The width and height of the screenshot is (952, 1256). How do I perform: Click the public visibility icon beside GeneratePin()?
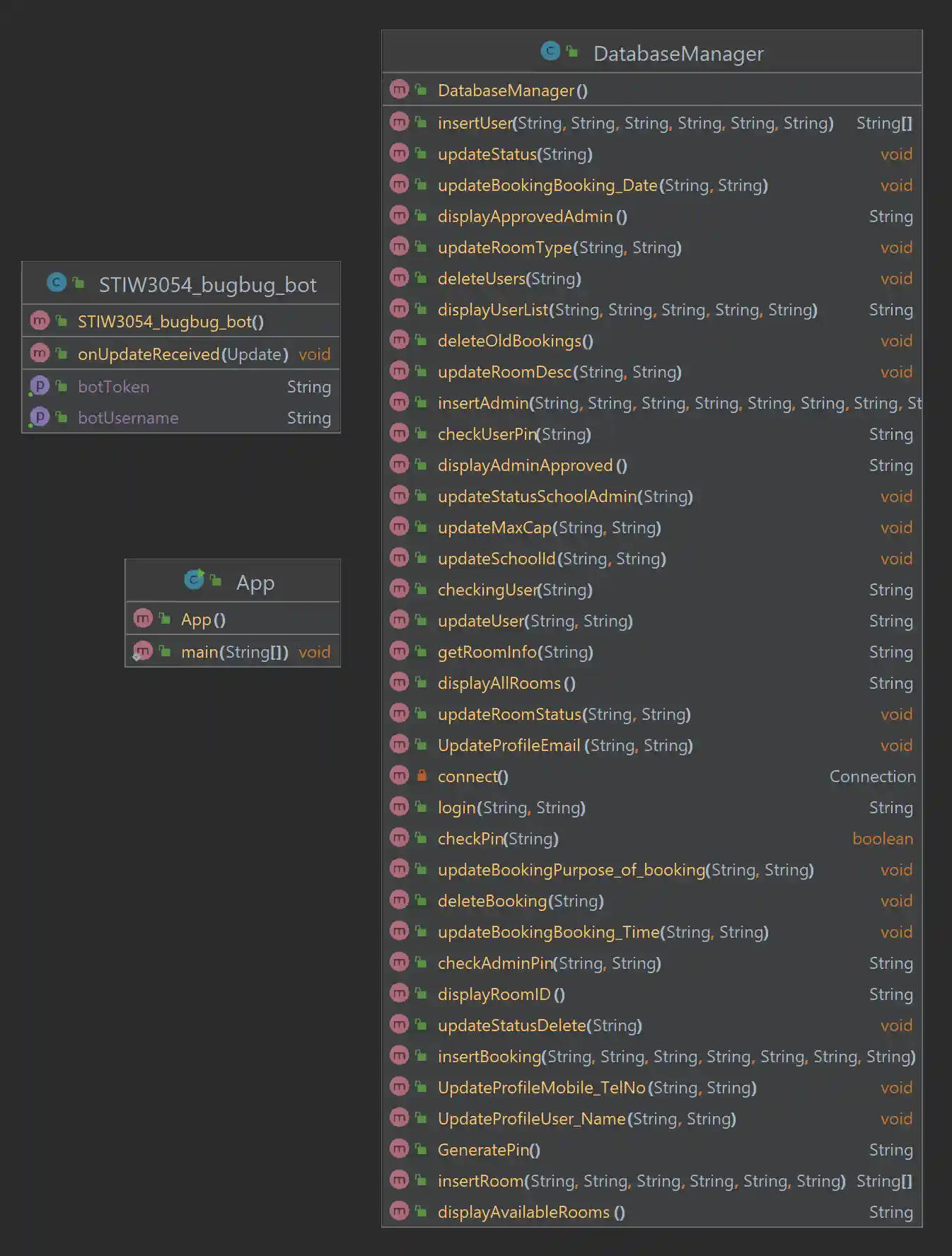[422, 1149]
